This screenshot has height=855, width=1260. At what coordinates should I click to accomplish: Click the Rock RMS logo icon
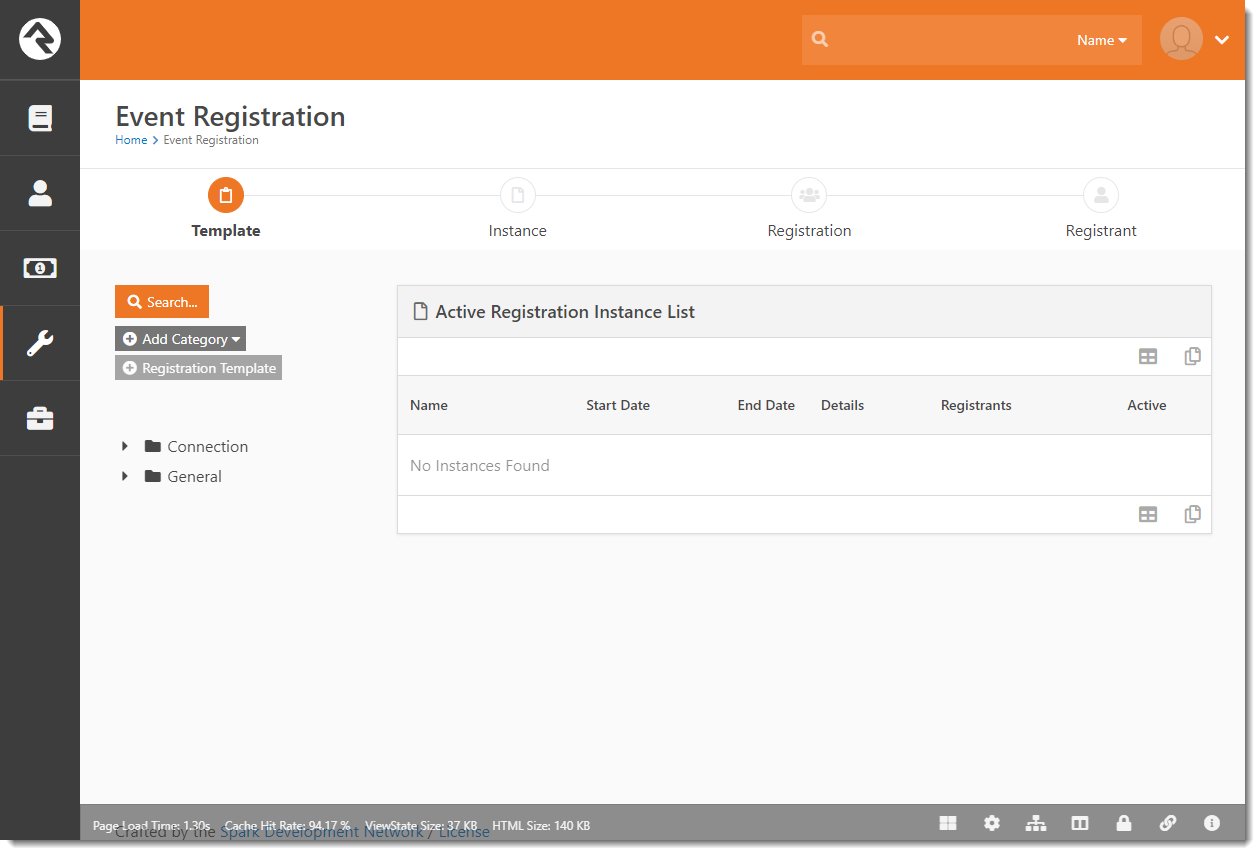(x=40, y=39)
